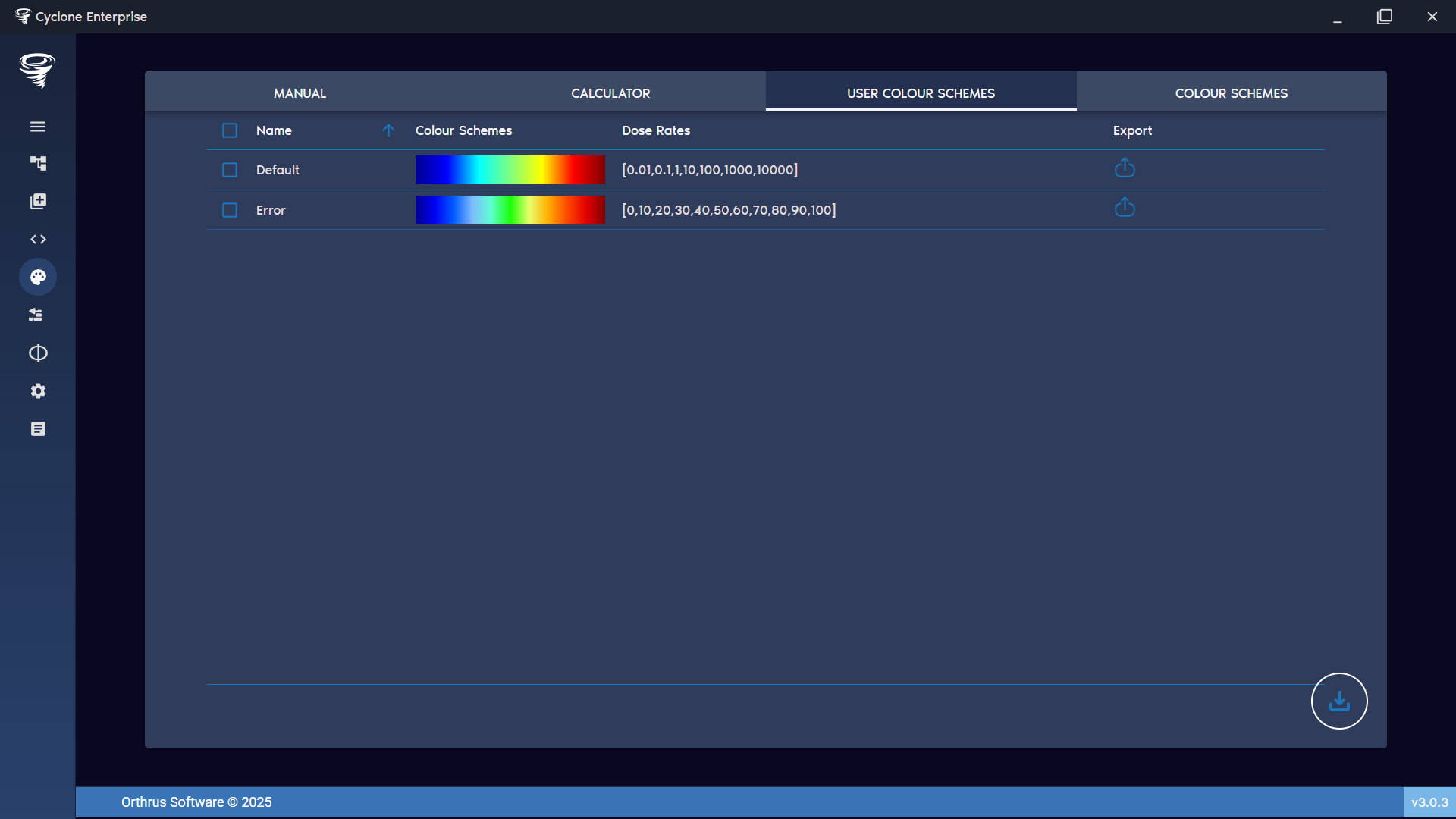This screenshot has height=819, width=1456.
Task: Select the contrast sidebar icon
Action: click(x=38, y=353)
